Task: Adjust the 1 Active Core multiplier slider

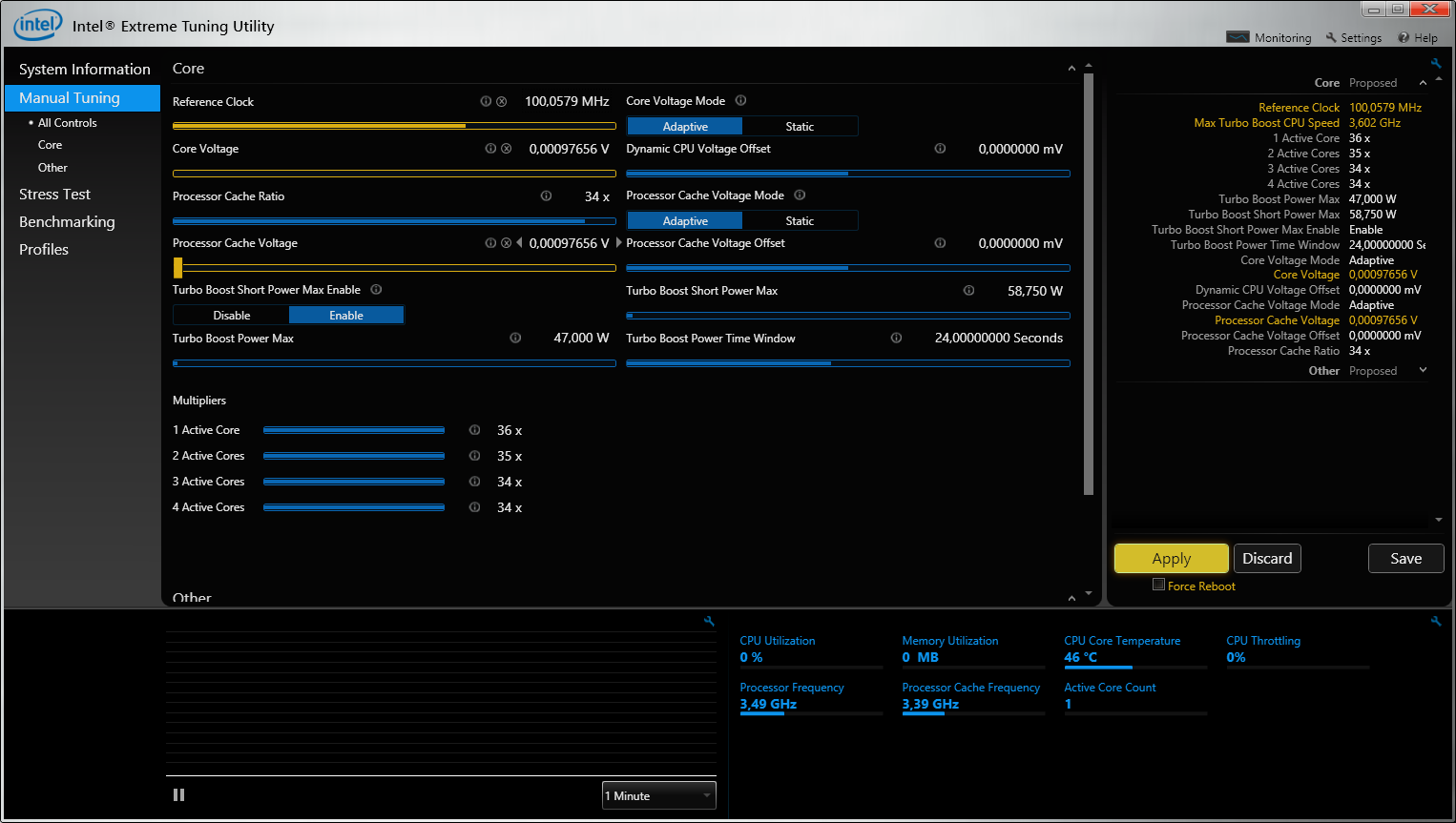Action: tap(354, 430)
